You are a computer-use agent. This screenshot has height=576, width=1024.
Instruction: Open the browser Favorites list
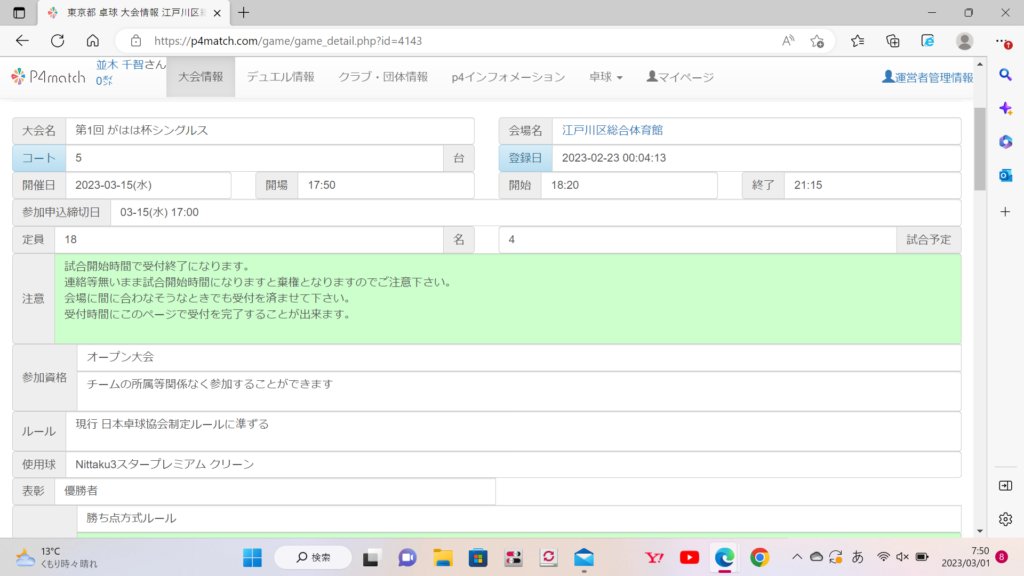[857, 41]
